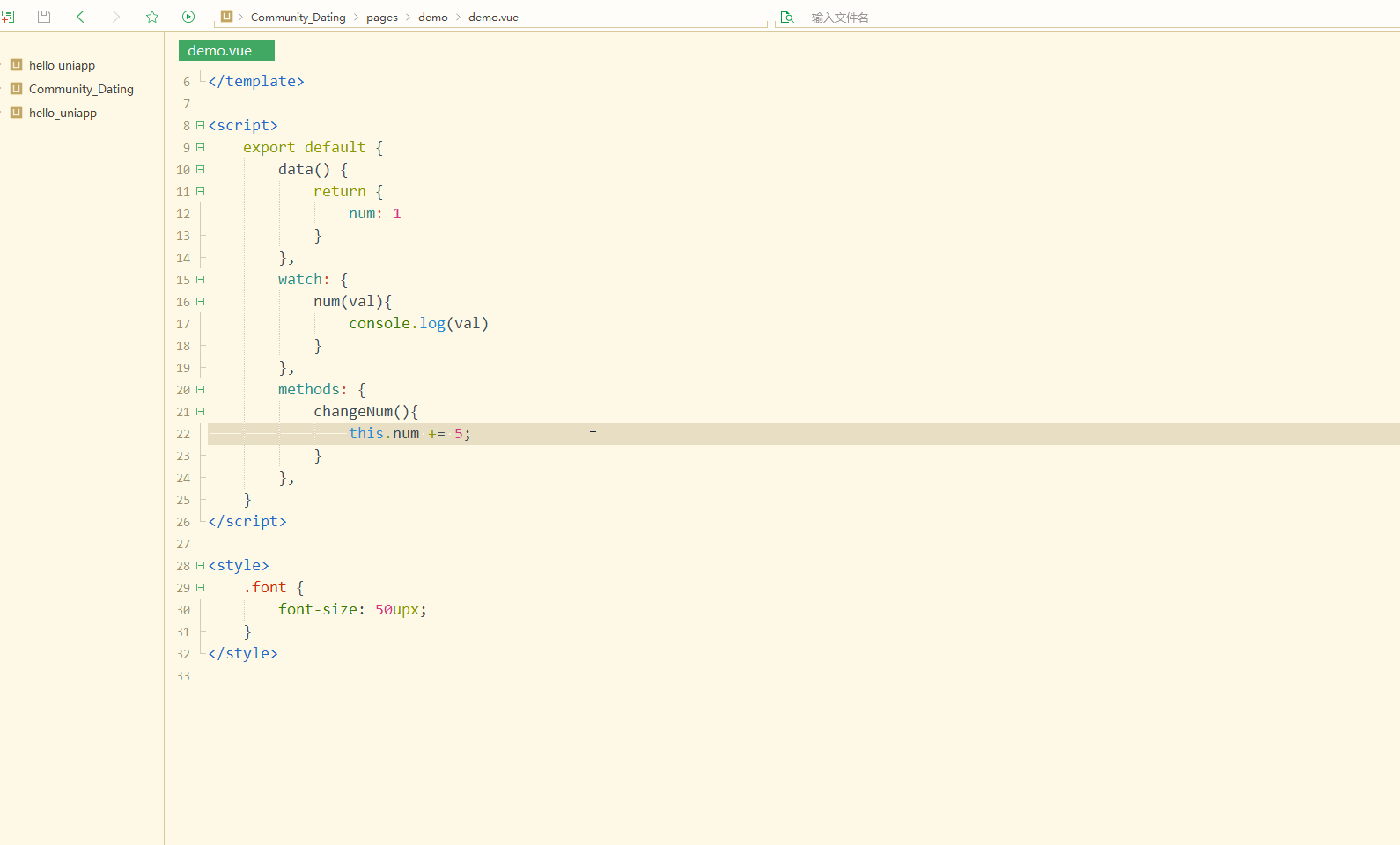1400x845 pixels.
Task: Click the '</script>' closing tag
Action: coord(247,521)
